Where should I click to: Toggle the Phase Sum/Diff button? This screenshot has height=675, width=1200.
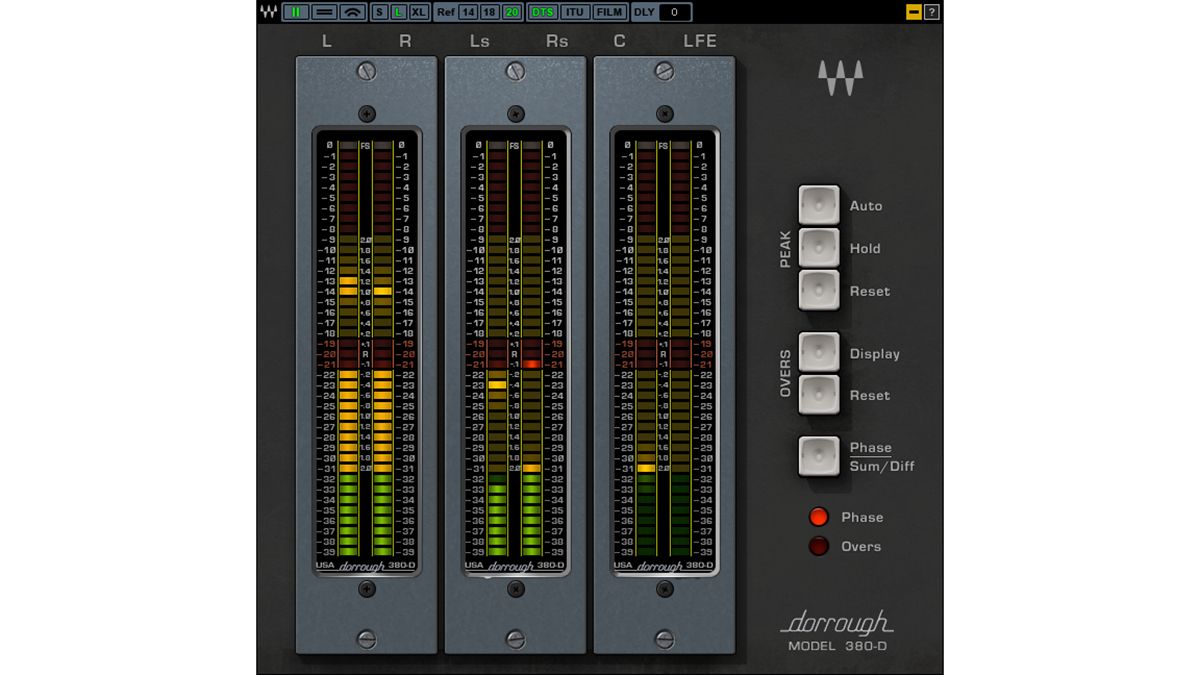click(819, 457)
